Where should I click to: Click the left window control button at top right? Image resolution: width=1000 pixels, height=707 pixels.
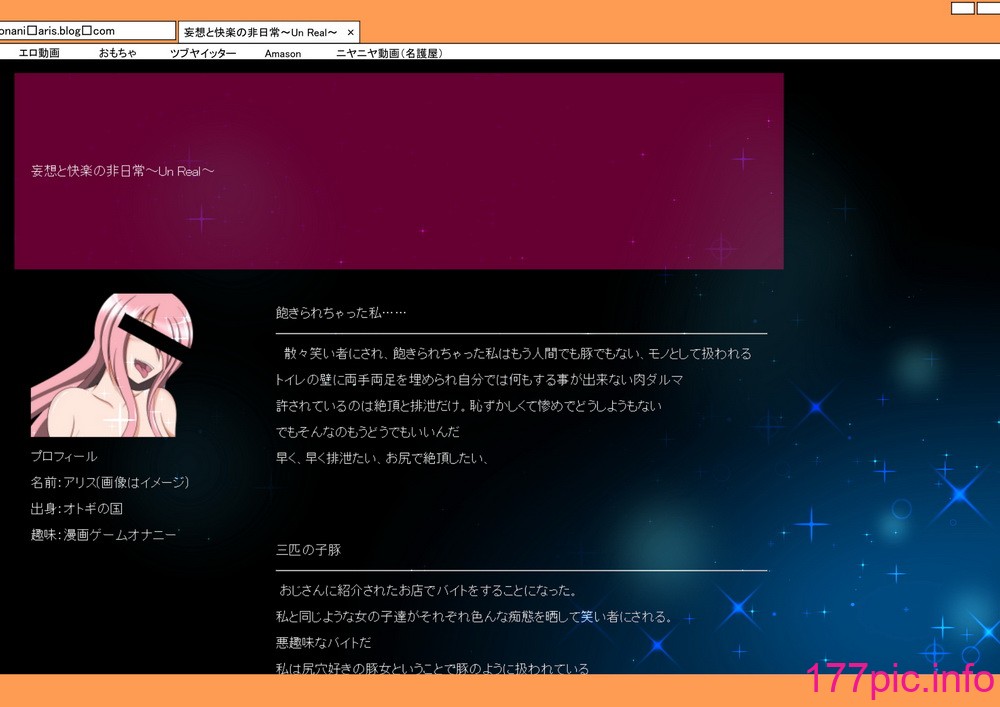pos(962,8)
